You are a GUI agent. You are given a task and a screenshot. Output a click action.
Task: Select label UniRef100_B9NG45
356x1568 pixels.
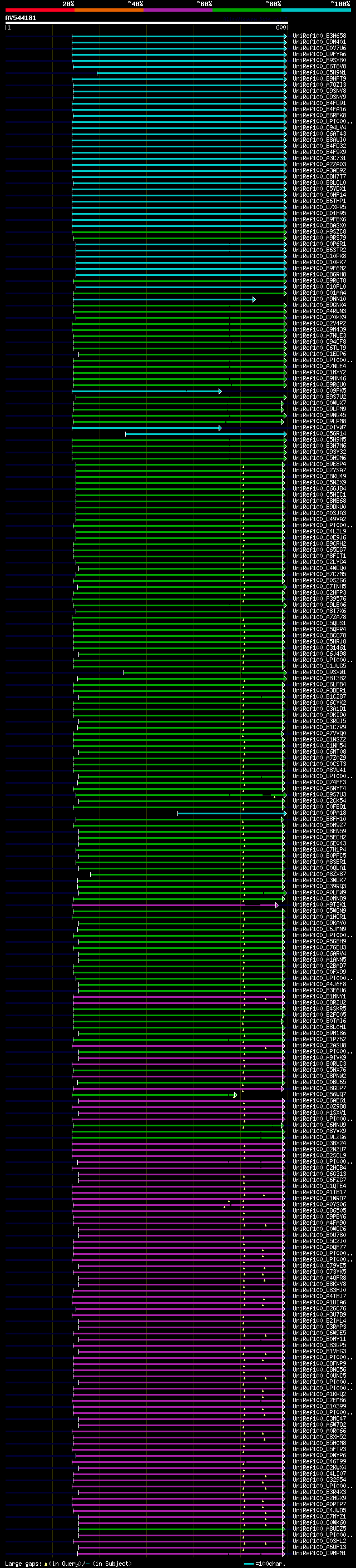(x=319, y=416)
